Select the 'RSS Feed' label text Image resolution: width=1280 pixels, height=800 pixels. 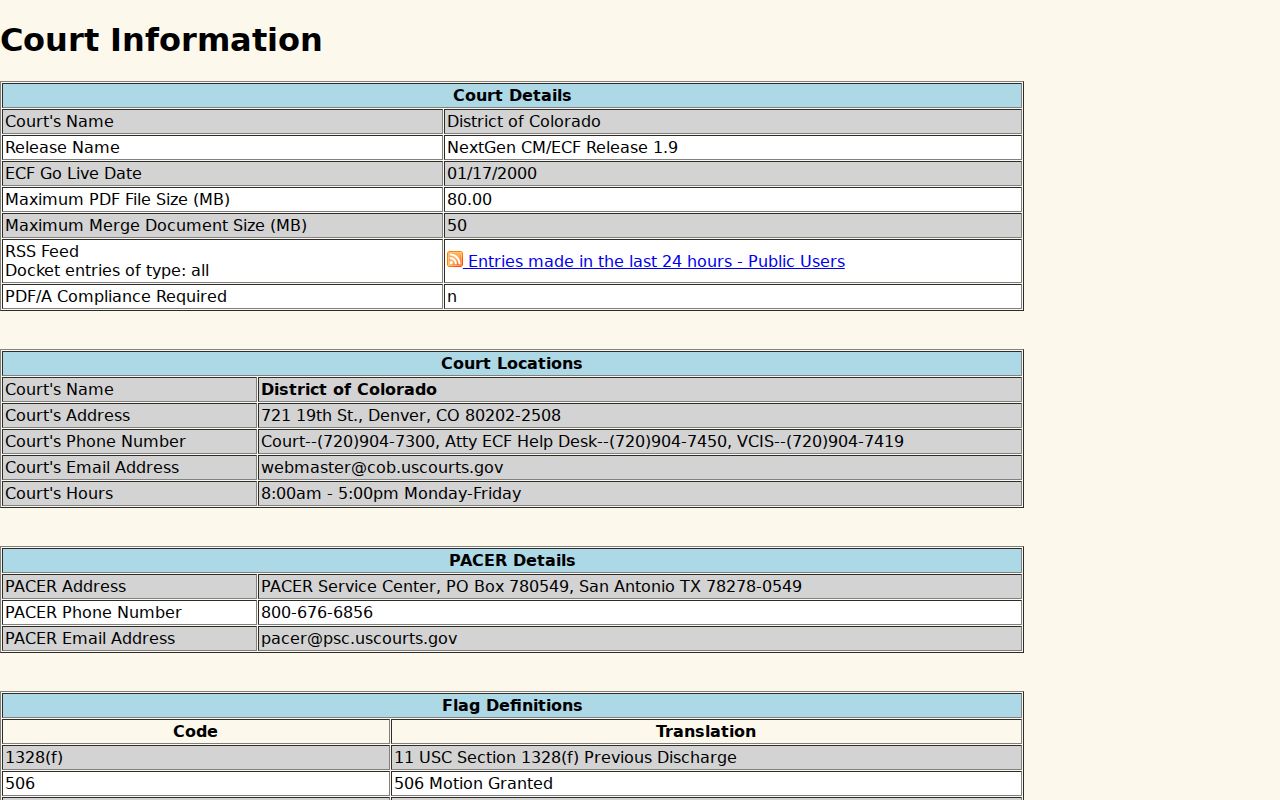click(x=42, y=252)
